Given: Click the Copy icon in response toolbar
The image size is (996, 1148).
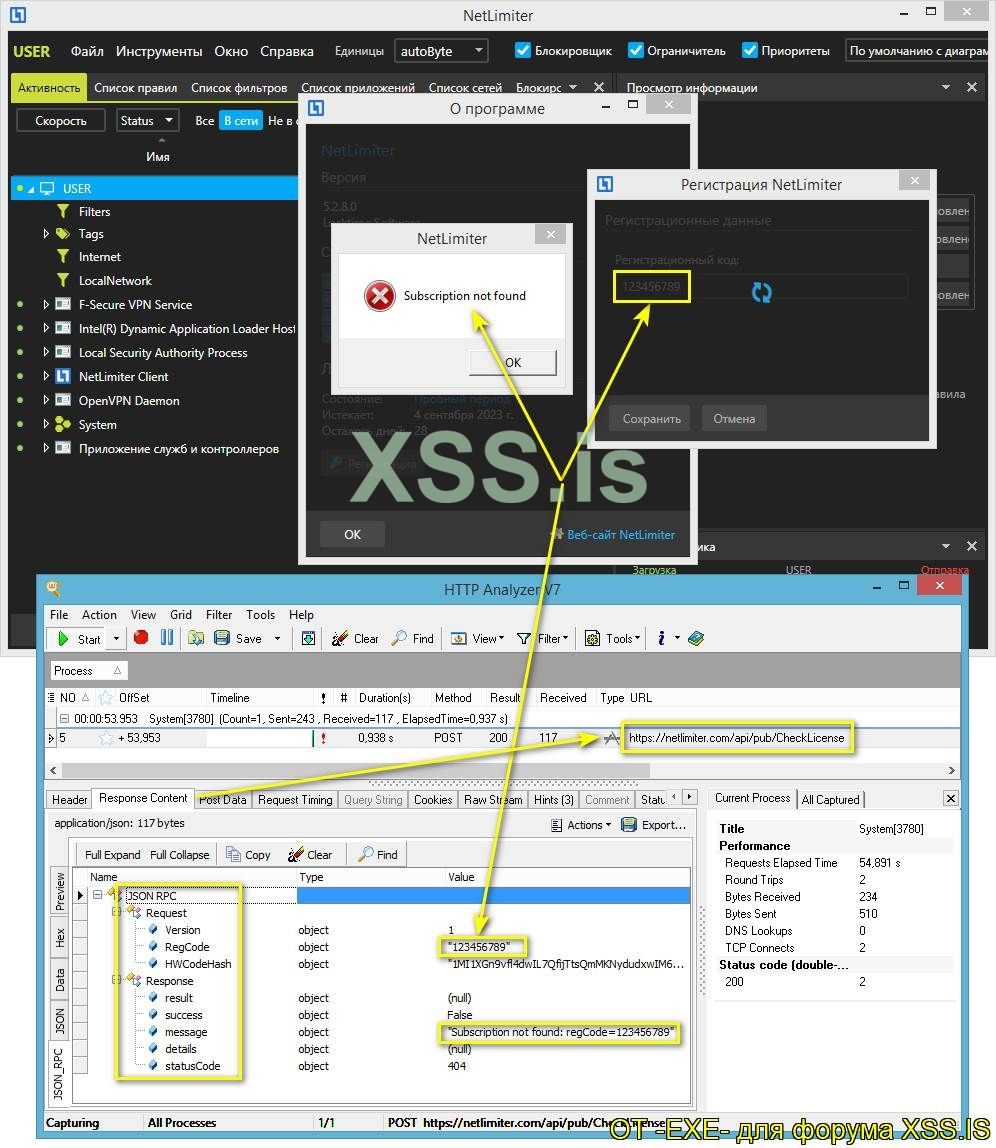Looking at the screenshot, I should 234,854.
